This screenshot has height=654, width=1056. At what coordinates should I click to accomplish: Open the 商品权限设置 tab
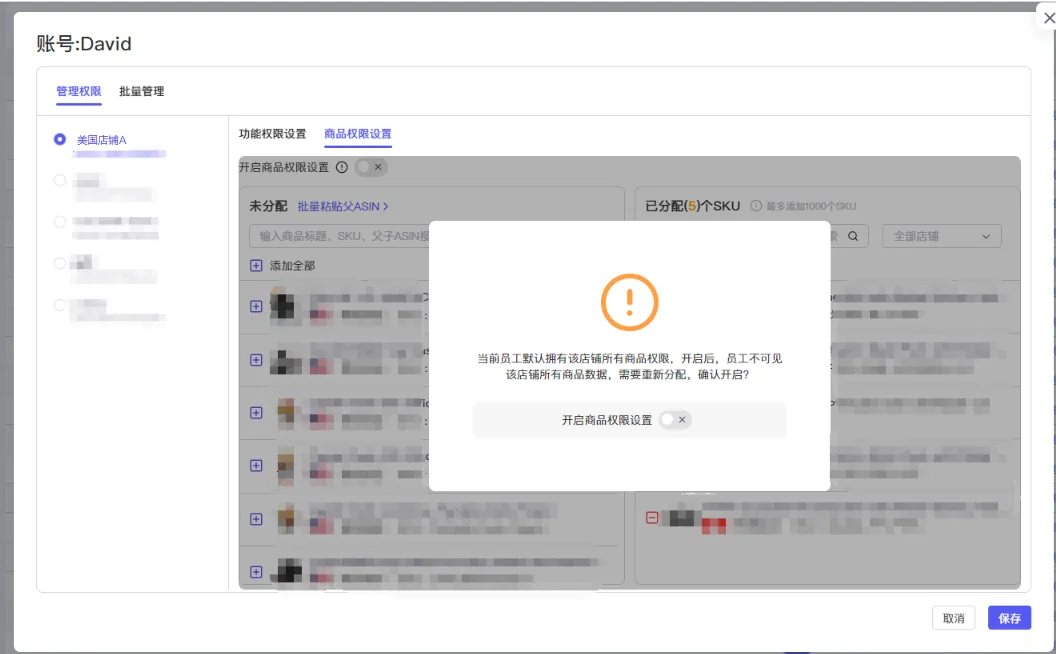358,133
